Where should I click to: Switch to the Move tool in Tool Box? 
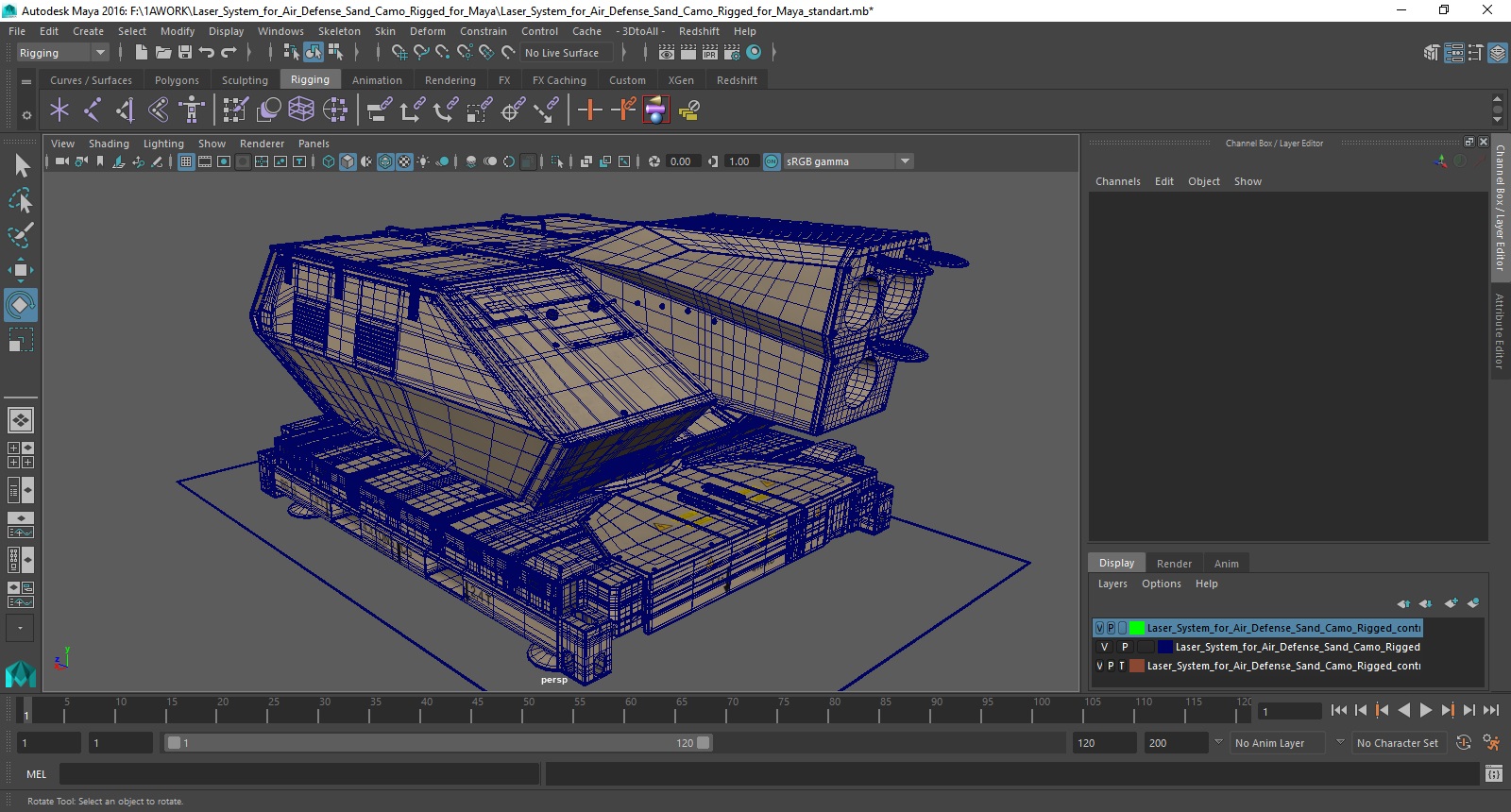click(21, 270)
